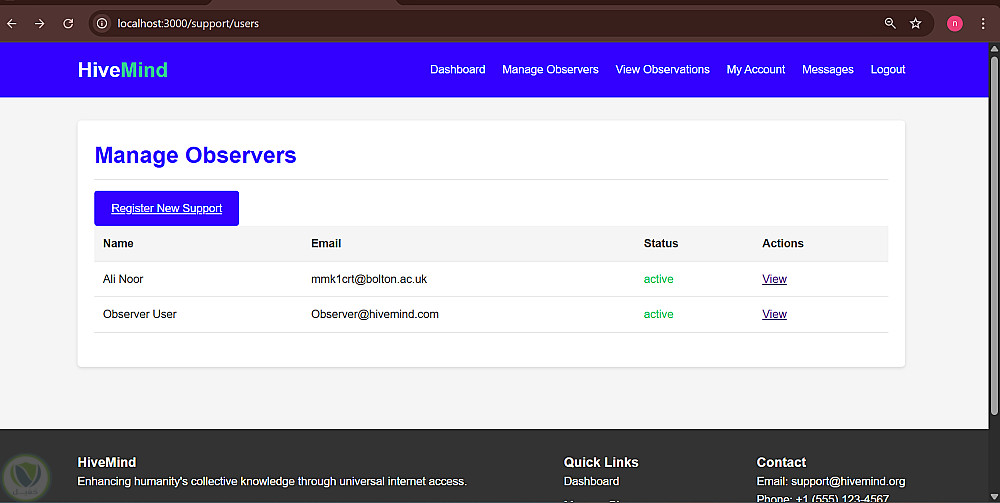Screen dimensions: 1000x503
Task: Open Manage Observers in navigation
Action: (x=550, y=69)
